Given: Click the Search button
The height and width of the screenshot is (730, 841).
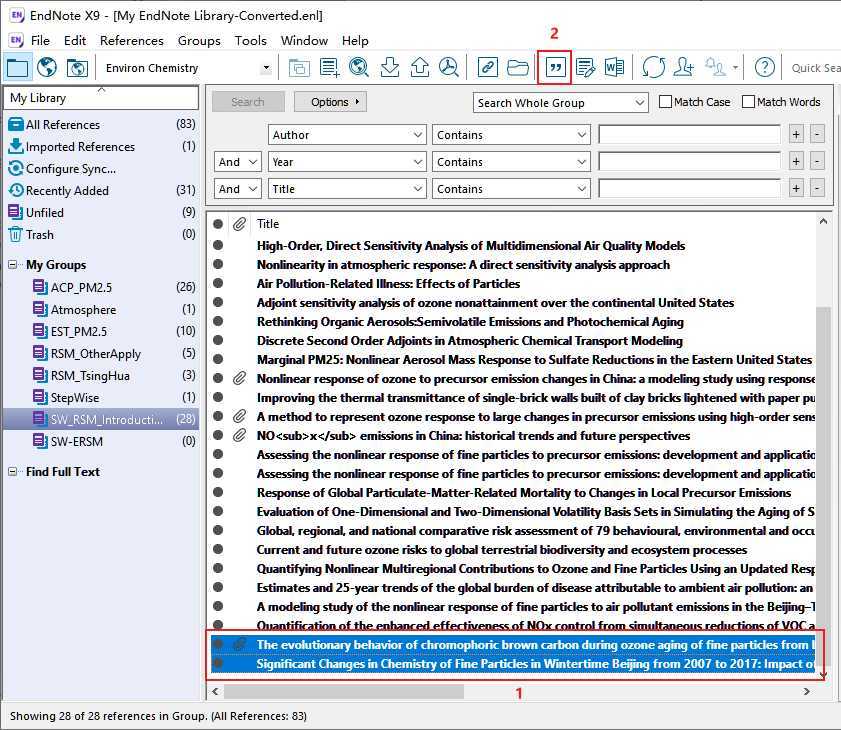Looking at the screenshot, I should click(248, 102).
